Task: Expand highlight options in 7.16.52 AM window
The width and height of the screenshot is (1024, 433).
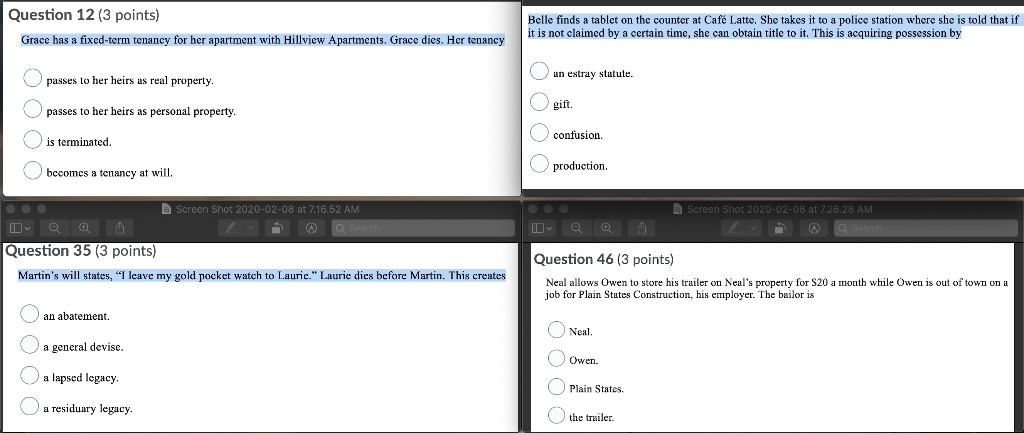Action: coord(251,228)
